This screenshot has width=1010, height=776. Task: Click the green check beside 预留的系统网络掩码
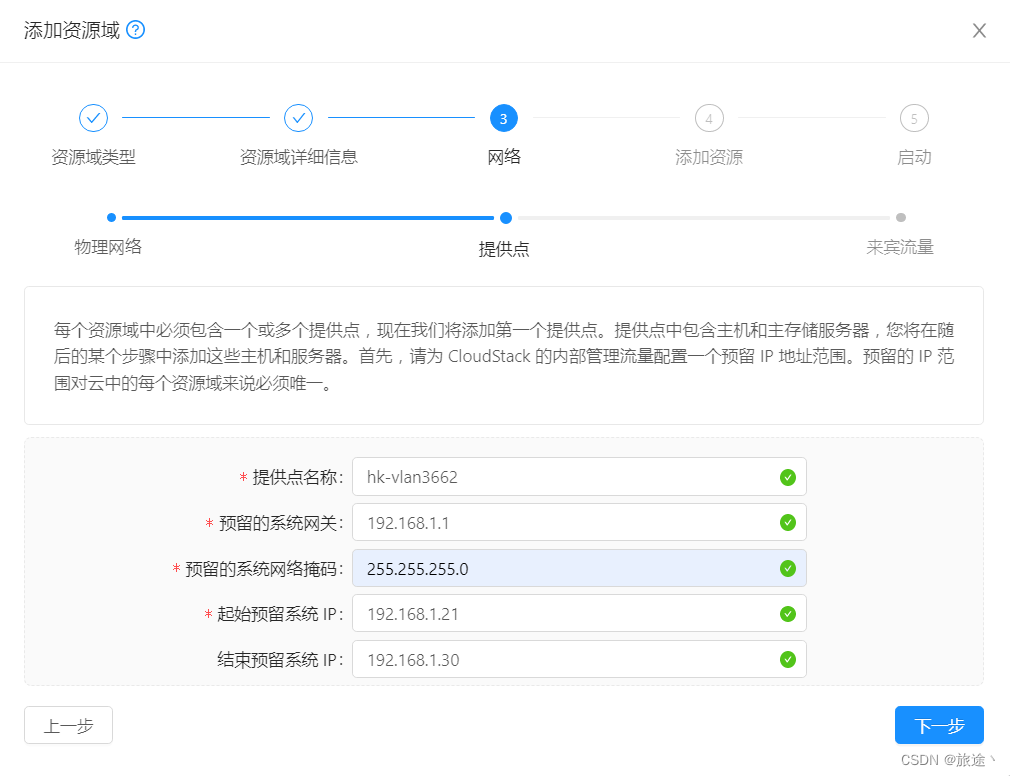[x=789, y=568]
